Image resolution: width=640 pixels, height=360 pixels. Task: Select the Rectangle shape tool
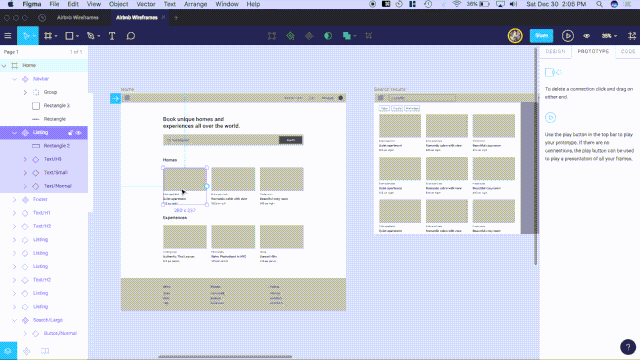coord(69,36)
